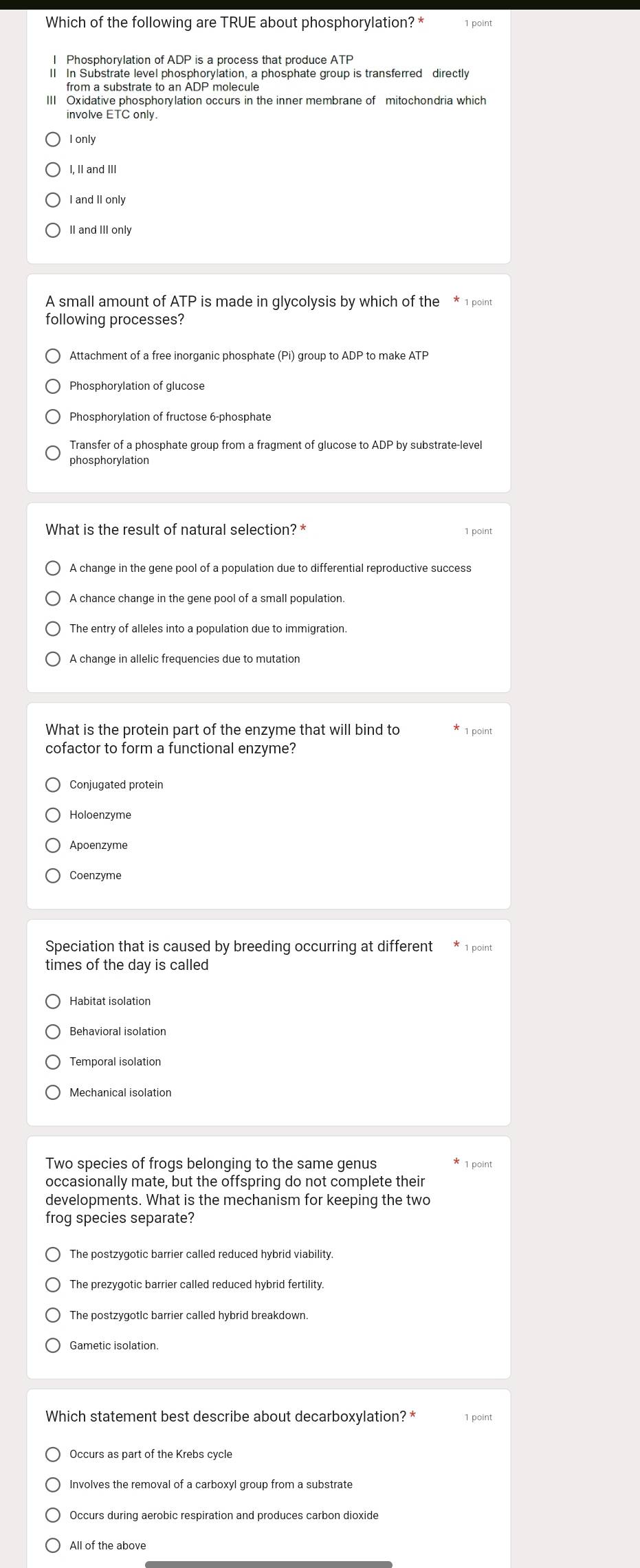Select 'I and II only' option

(53, 200)
